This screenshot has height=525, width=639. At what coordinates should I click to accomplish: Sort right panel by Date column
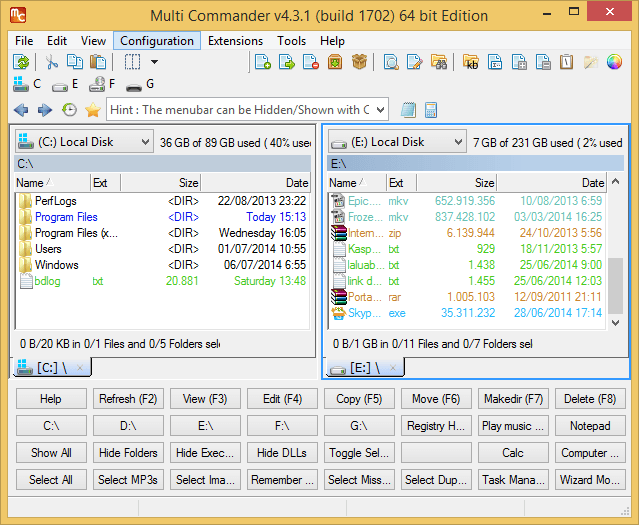click(551, 183)
